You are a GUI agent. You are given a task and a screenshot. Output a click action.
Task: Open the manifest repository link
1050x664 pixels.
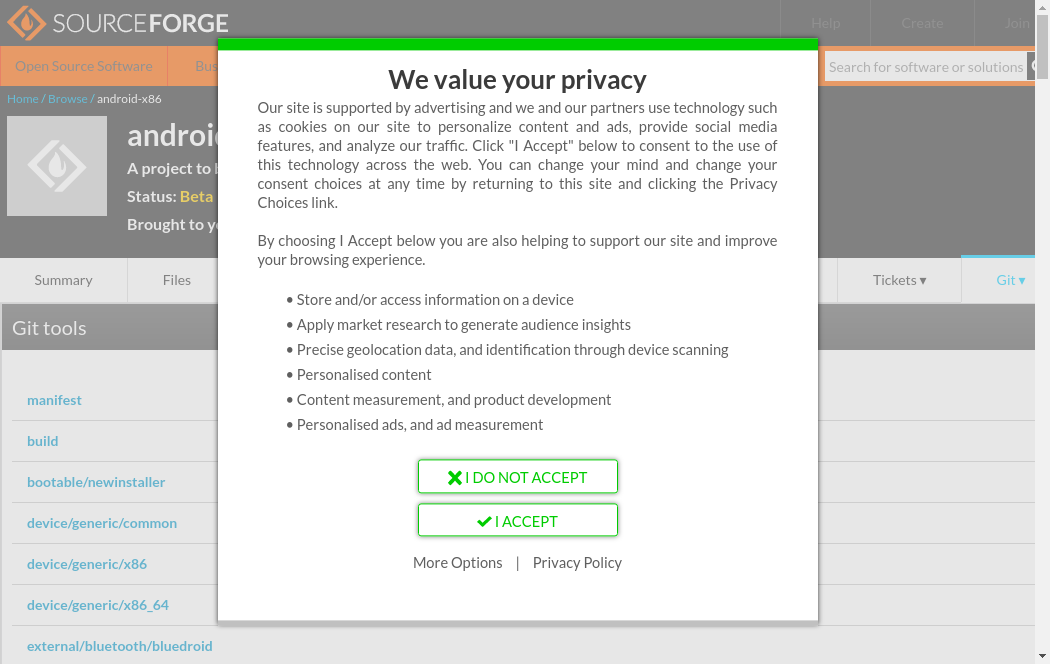(x=54, y=400)
